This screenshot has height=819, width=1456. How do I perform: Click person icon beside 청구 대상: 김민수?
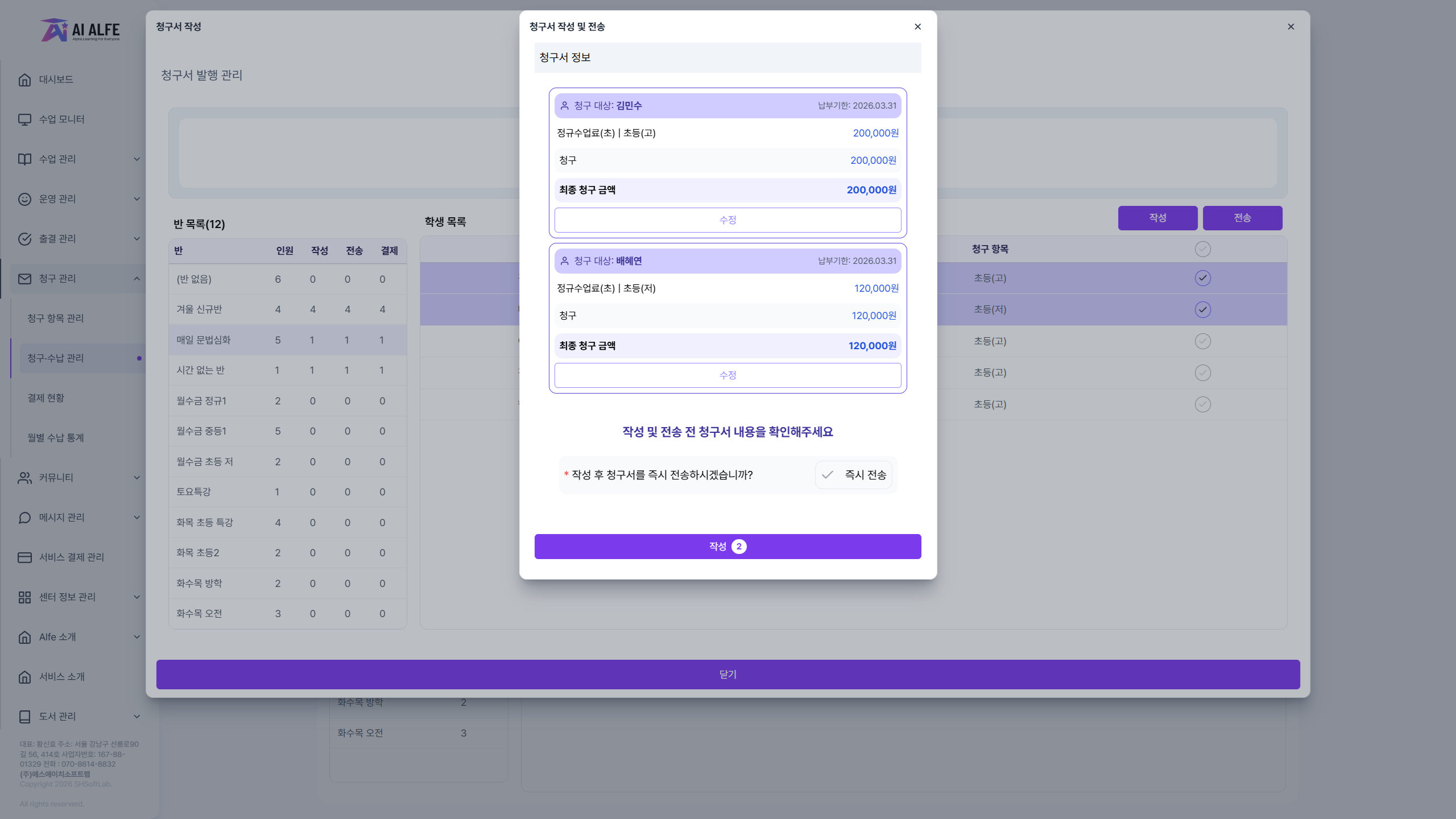565,106
